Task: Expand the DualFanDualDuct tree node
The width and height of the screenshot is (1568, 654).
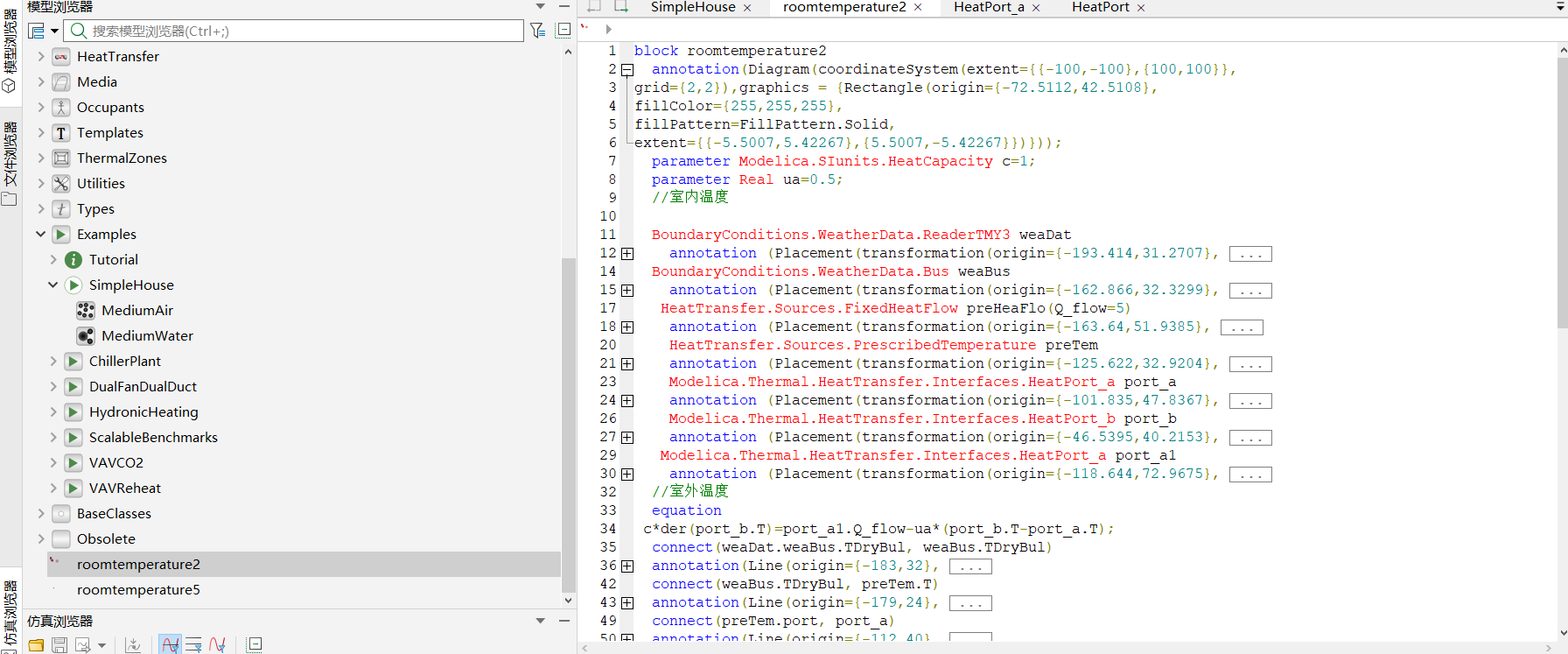Action: [x=53, y=387]
